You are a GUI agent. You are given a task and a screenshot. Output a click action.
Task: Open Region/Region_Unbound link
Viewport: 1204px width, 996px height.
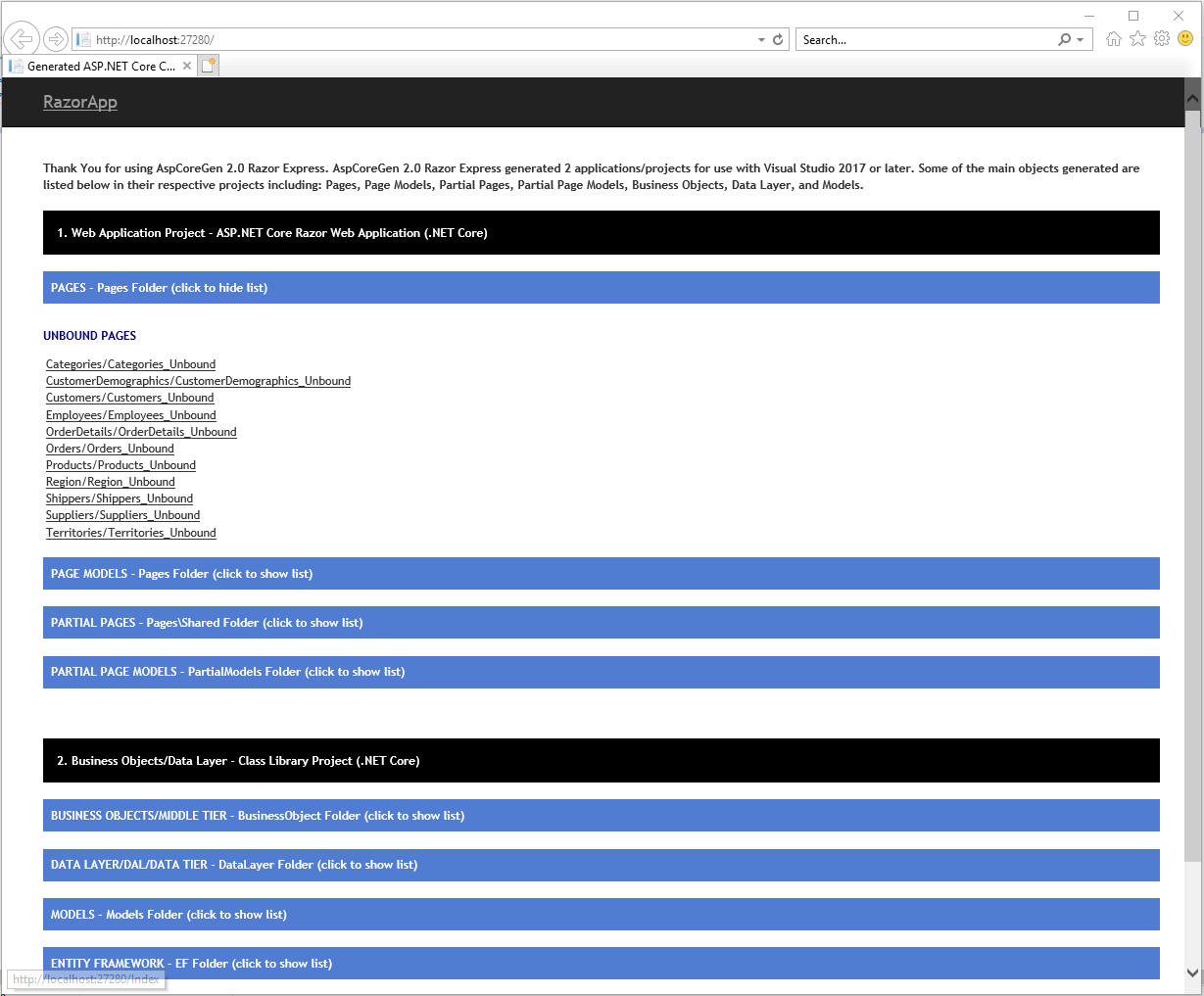coord(111,482)
